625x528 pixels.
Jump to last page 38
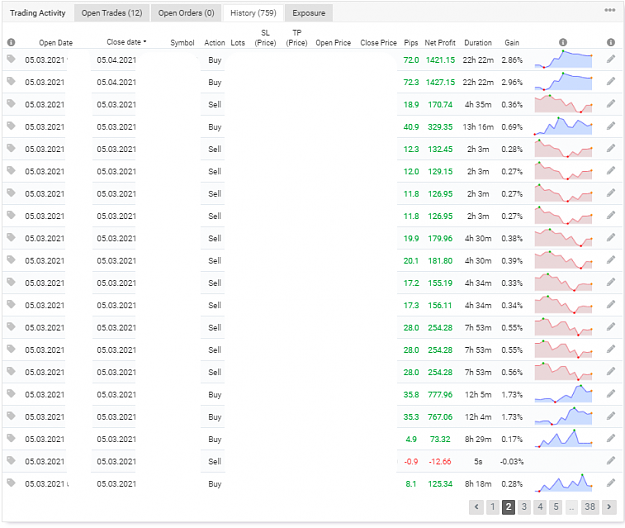coord(590,507)
